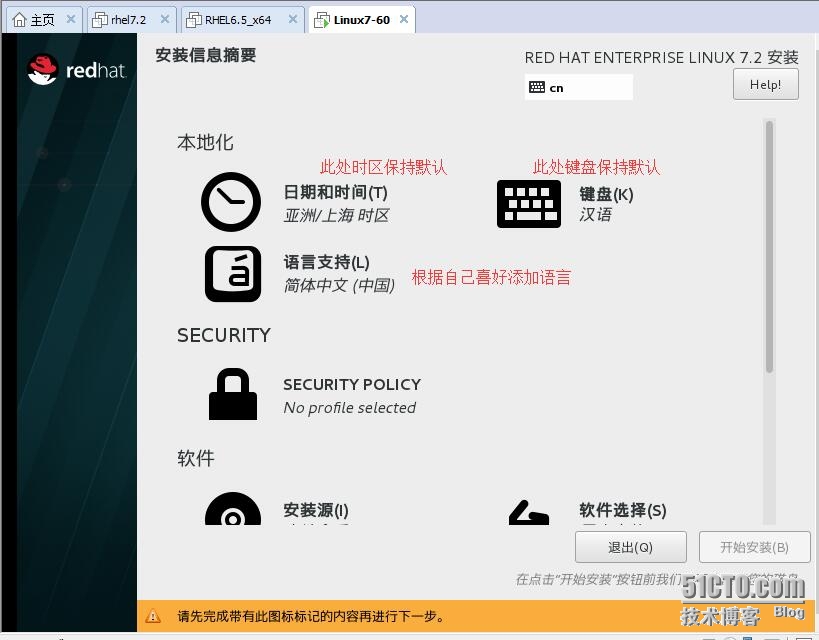819x640 pixels.
Task: Open 日期和时间(T) settings
Action: pos(335,192)
